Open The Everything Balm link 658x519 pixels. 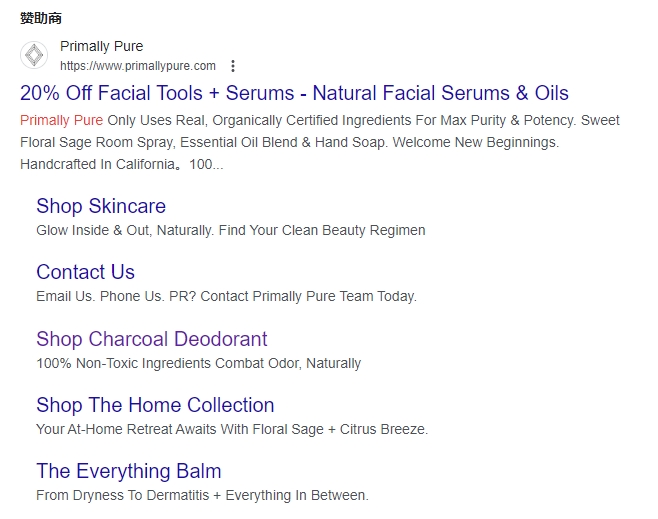[x=129, y=471]
